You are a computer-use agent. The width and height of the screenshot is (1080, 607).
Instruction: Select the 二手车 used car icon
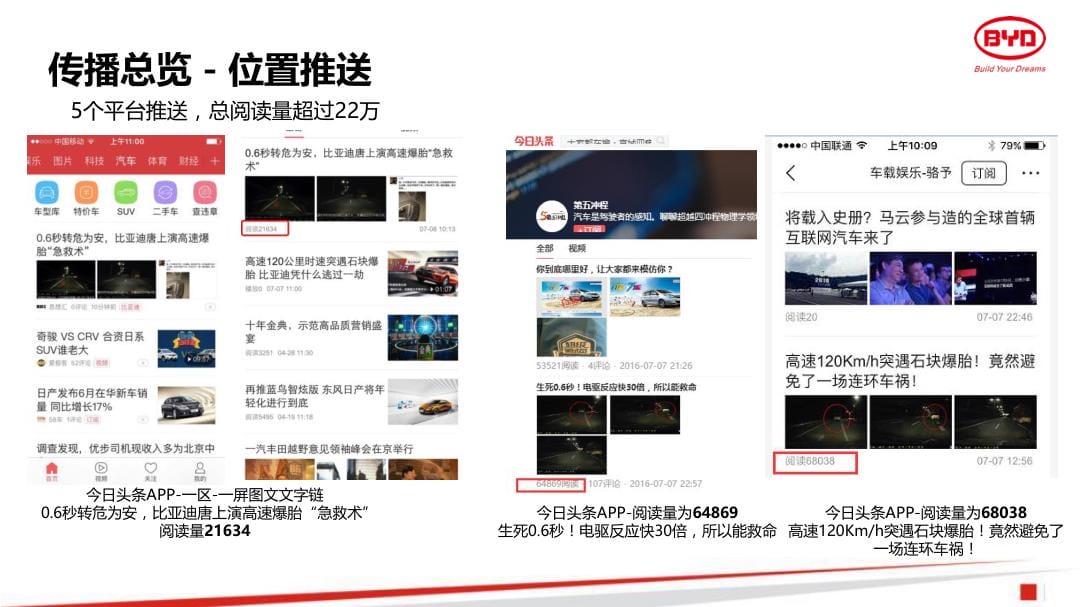165,192
